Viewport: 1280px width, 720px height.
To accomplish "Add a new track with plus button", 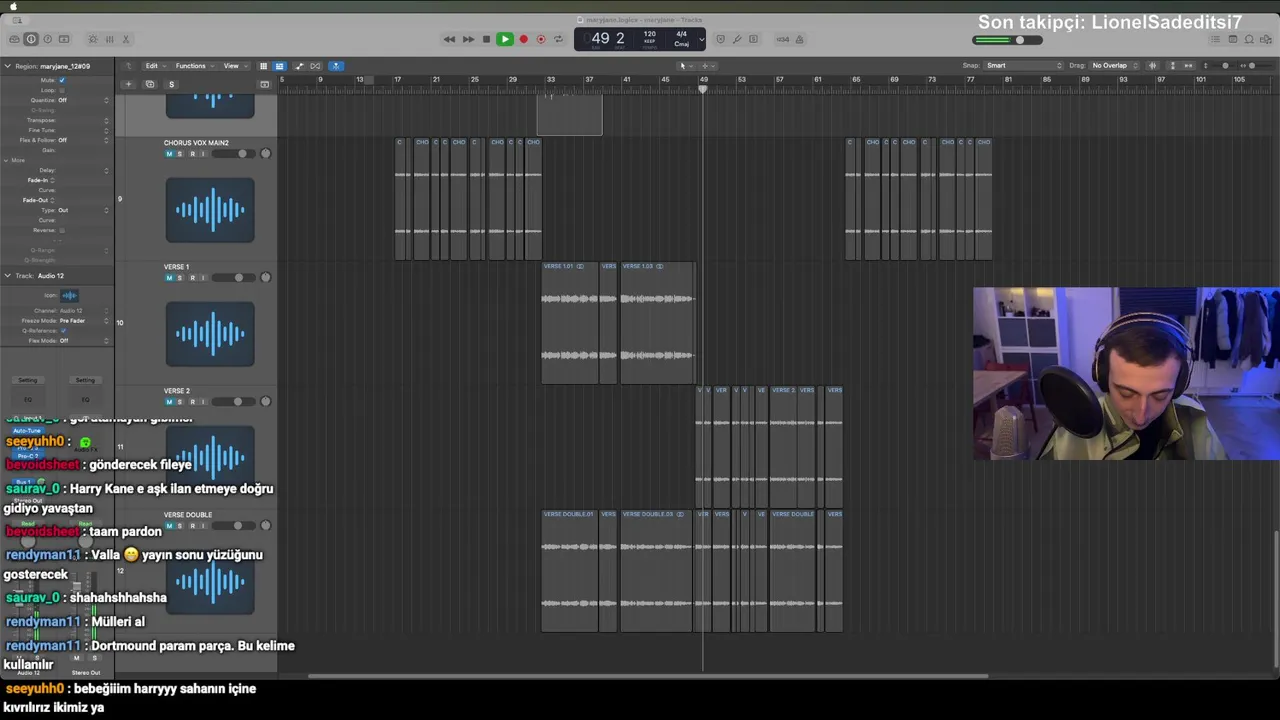I will [128, 84].
